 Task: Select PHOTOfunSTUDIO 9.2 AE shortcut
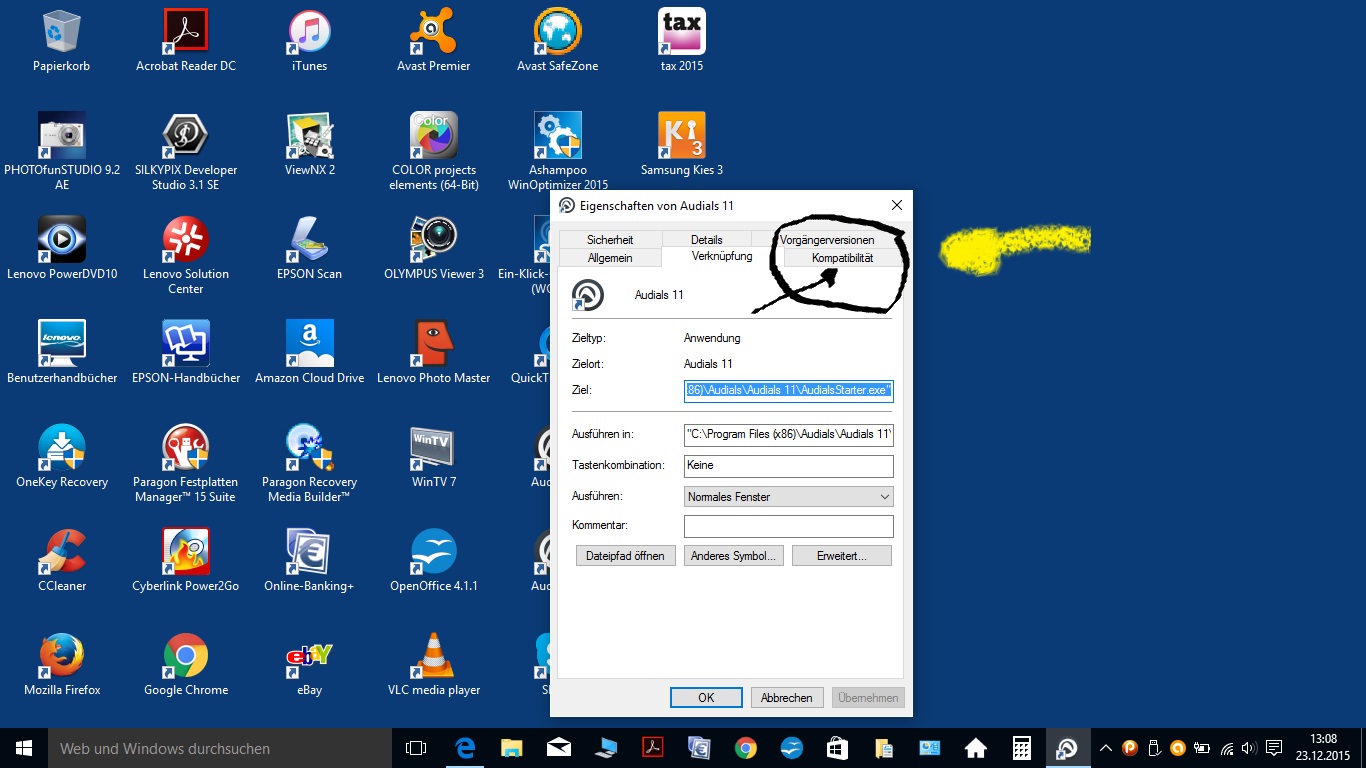point(62,151)
